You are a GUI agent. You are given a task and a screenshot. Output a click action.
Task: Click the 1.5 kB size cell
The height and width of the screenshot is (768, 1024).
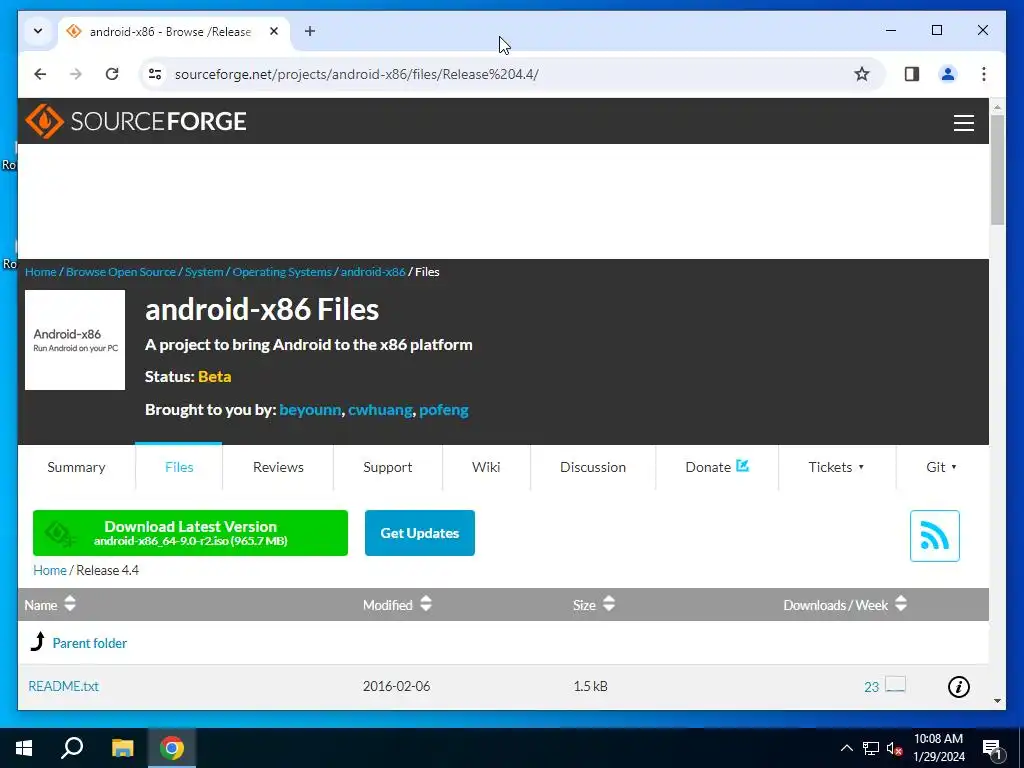590,686
